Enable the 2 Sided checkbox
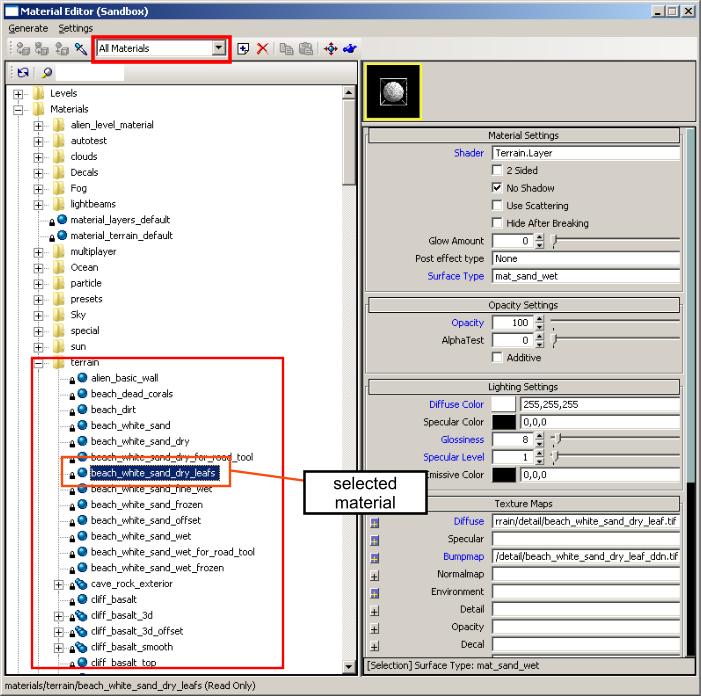 [x=497, y=171]
